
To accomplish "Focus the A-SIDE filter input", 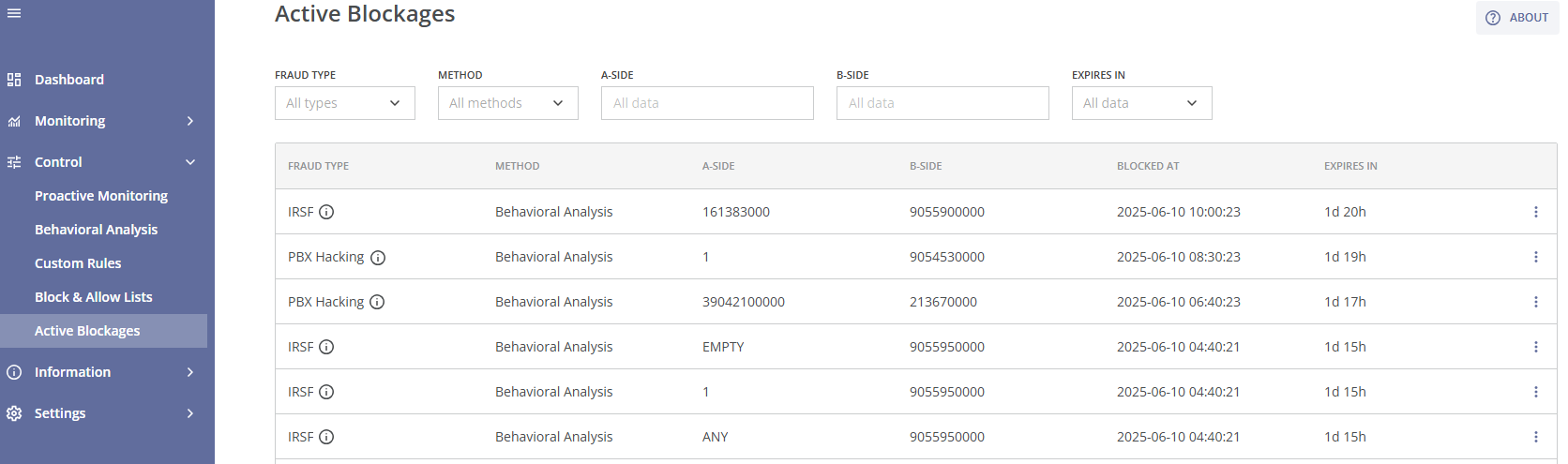I will [707, 103].
